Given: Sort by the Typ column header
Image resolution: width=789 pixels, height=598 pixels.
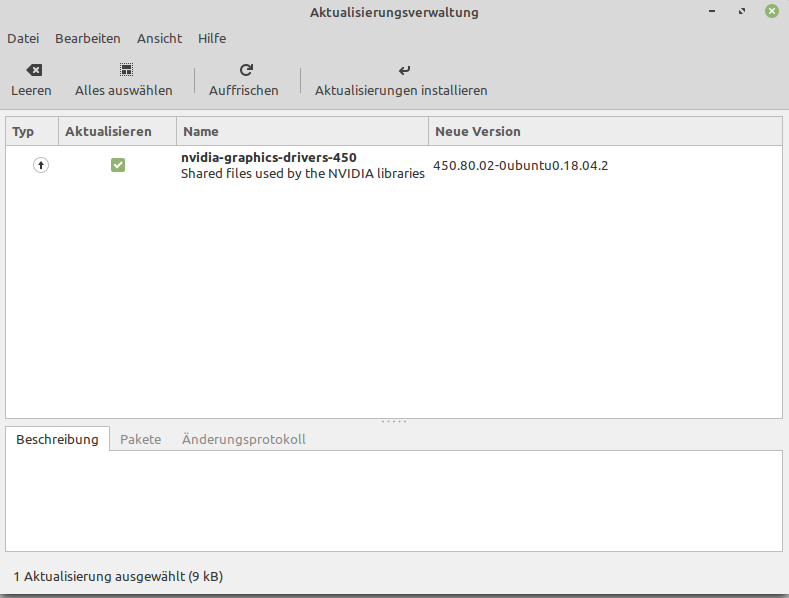Looking at the screenshot, I should (32, 131).
